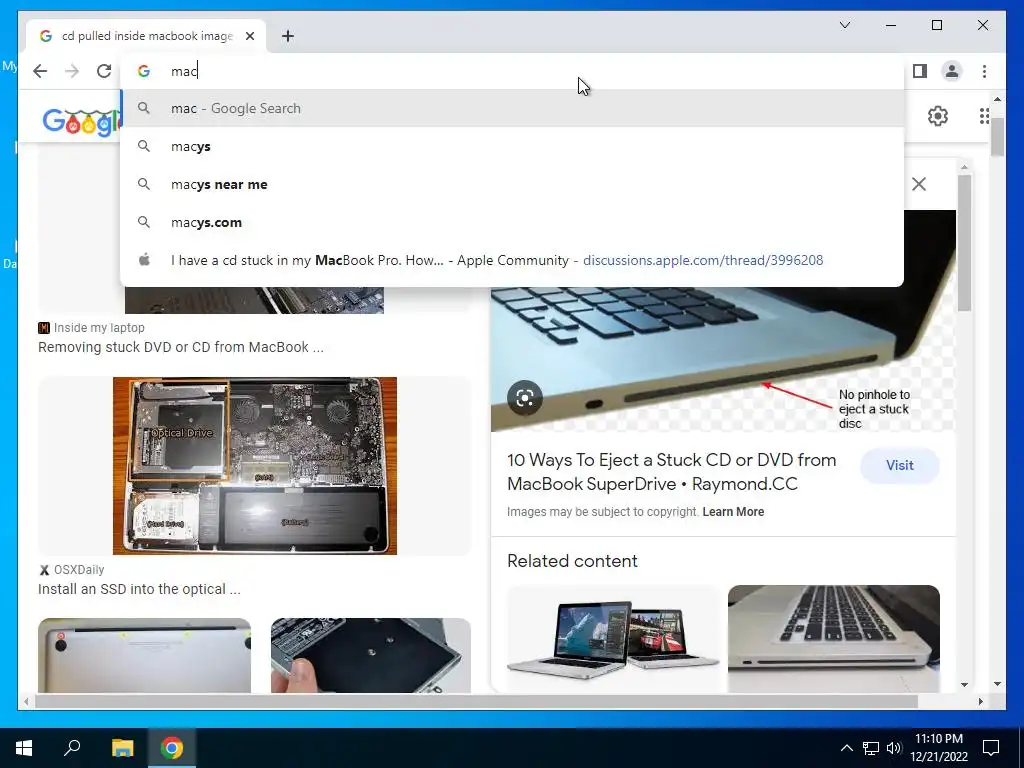The image size is (1024, 768).
Task: Go back with the browser back arrow
Action: click(40, 71)
